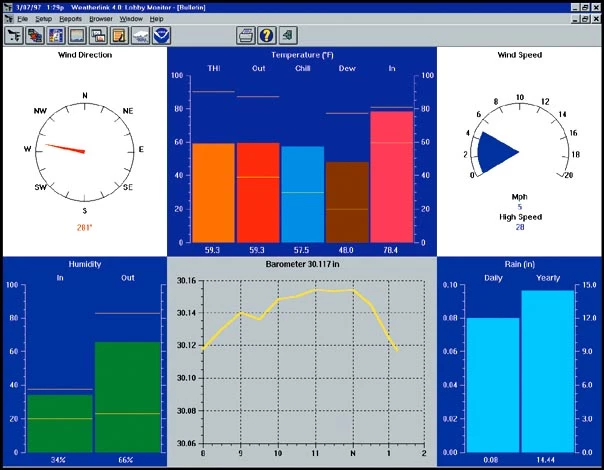The width and height of the screenshot is (604, 470).
Task: Open the Help menu
Action: [x=156, y=19]
